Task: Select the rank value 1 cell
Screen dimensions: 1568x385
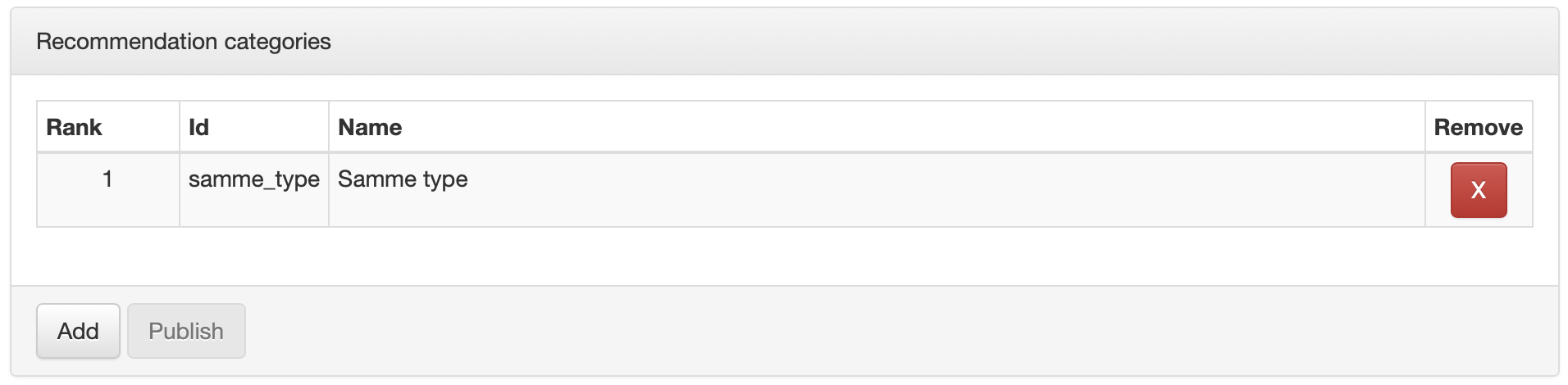Action: 107,179
